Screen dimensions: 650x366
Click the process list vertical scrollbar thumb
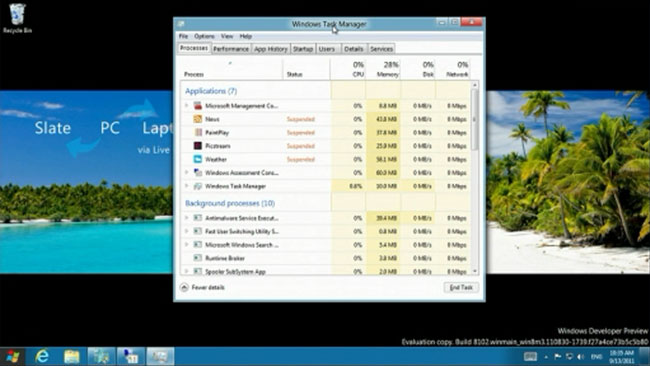[x=475, y=120]
